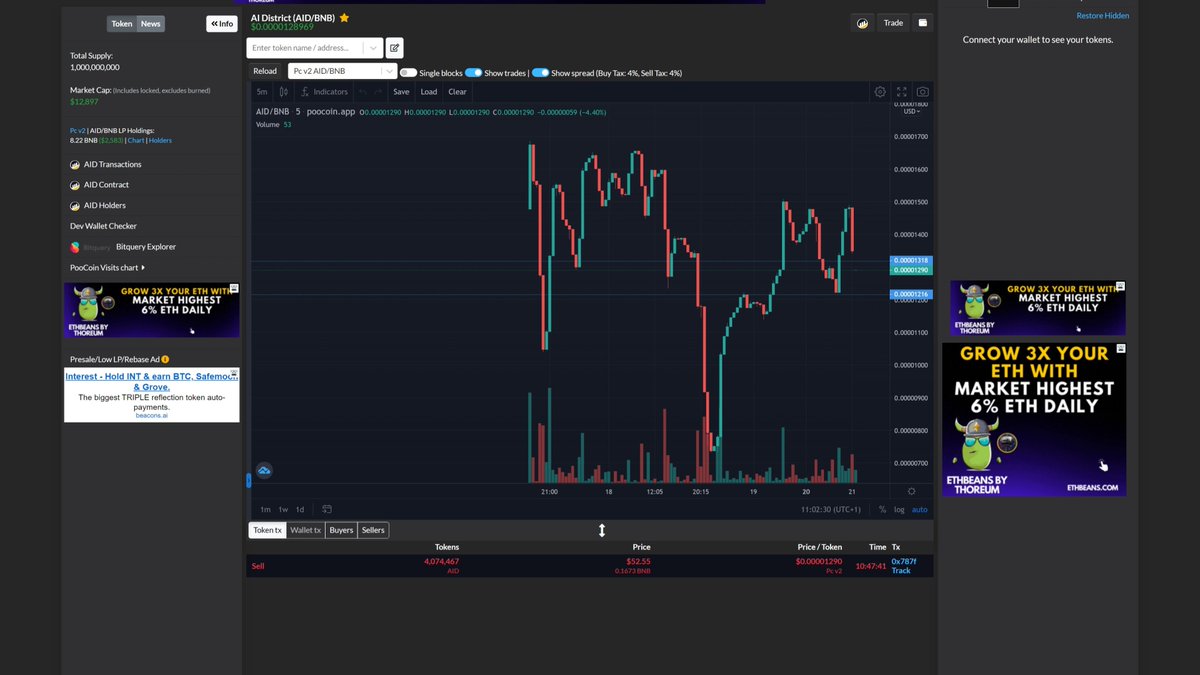Set chart range to 1d
Viewport: 1200px width, 675px height.
coord(300,509)
